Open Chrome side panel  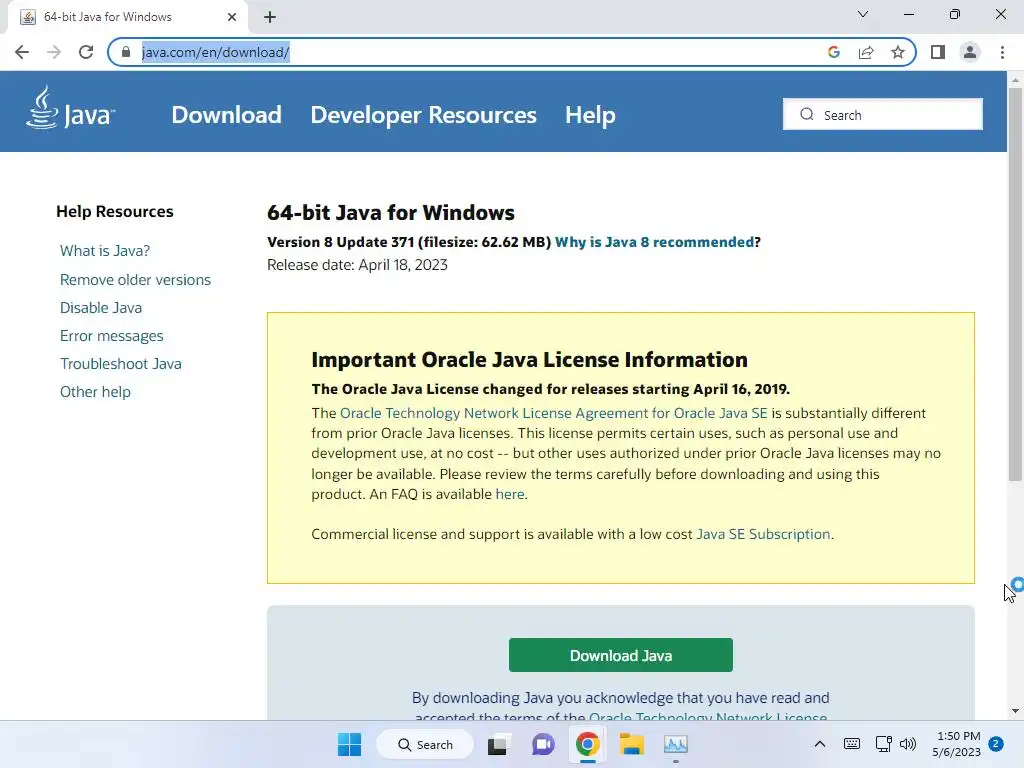tap(938, 52)
